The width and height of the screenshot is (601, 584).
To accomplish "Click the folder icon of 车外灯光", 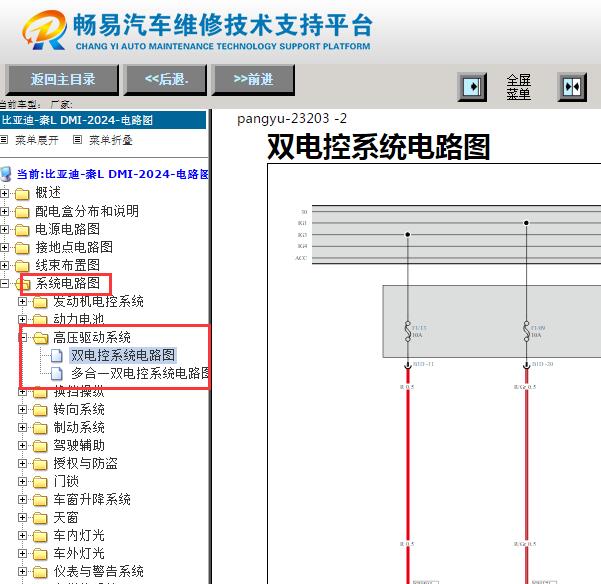I will [x=40, y=554].
